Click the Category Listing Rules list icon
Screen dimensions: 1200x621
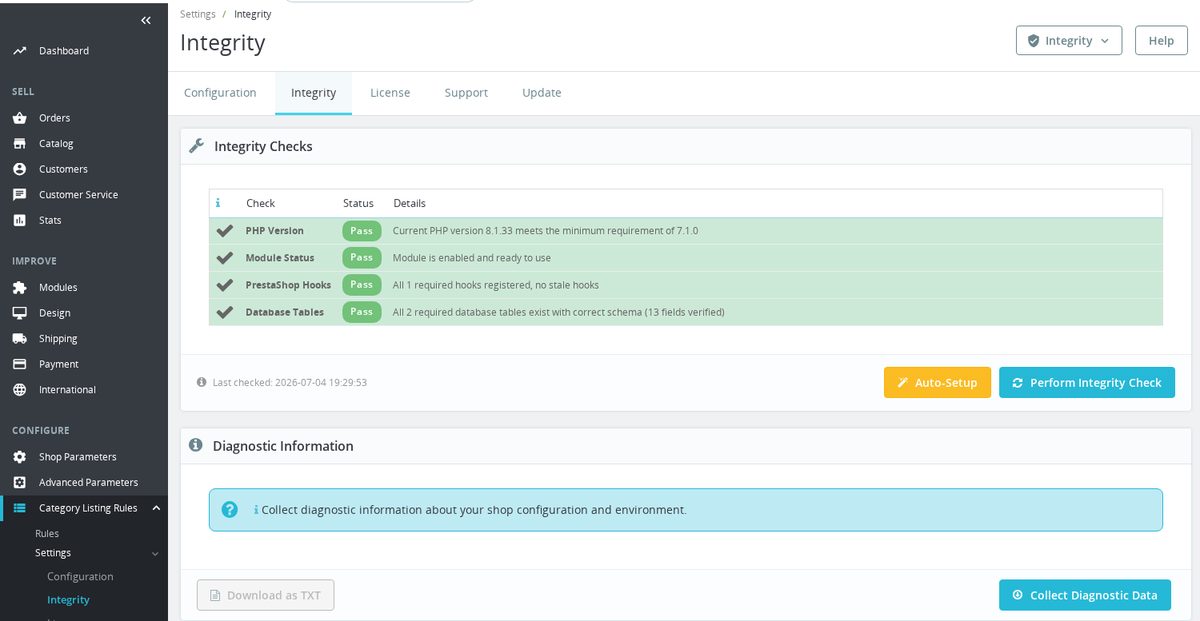click(x=19, y=508)
